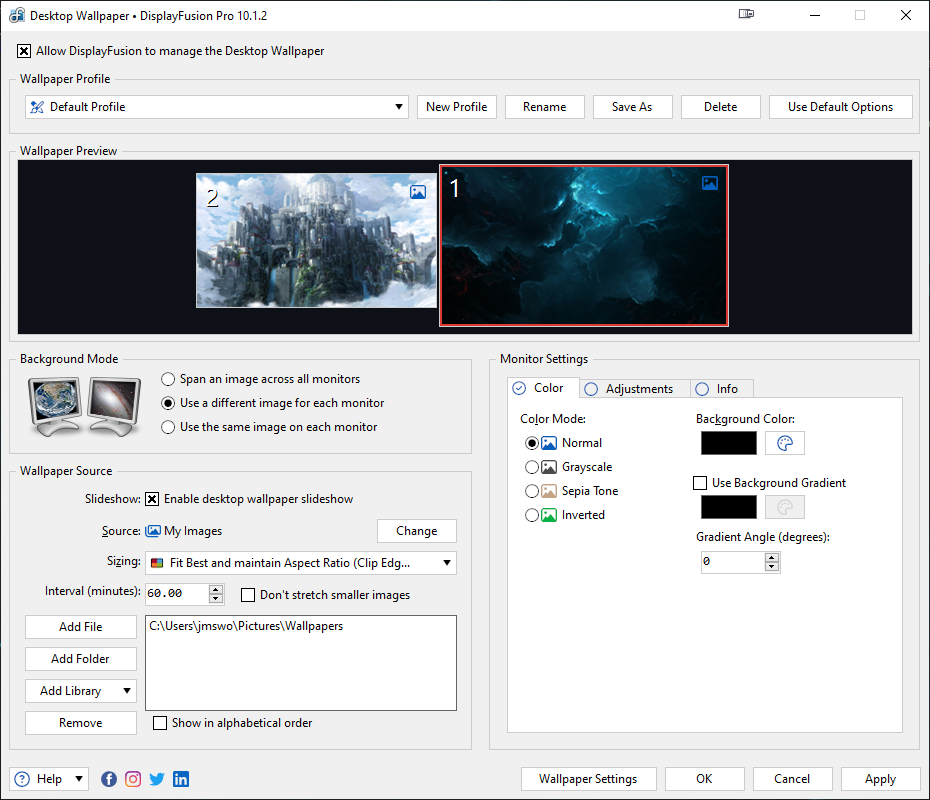The width and height of the screenshot is (930, 800).
Task: Open the LinkedIn icon
Action: point(181,779)
